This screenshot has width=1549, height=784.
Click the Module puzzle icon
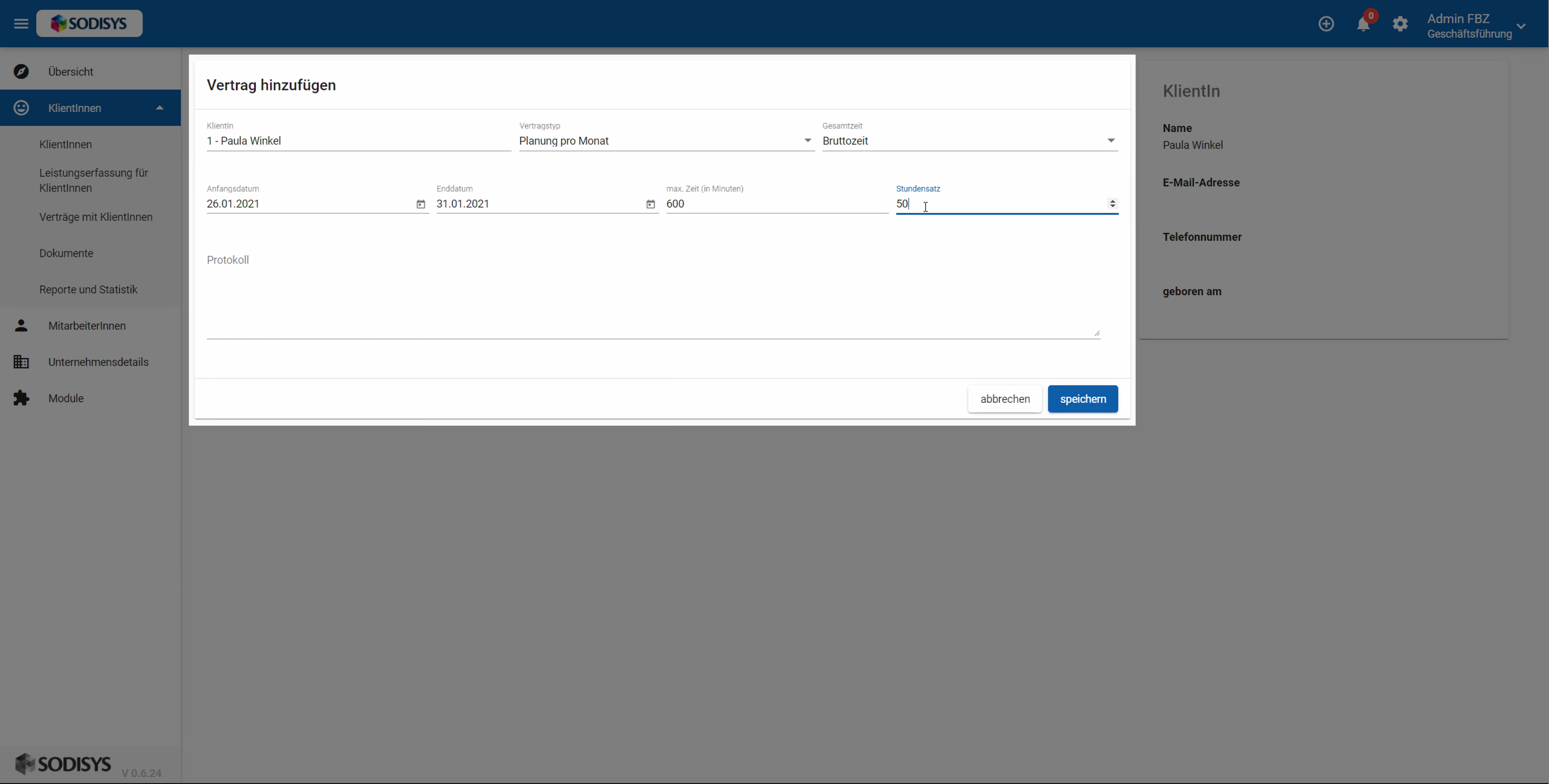[21, 398]
